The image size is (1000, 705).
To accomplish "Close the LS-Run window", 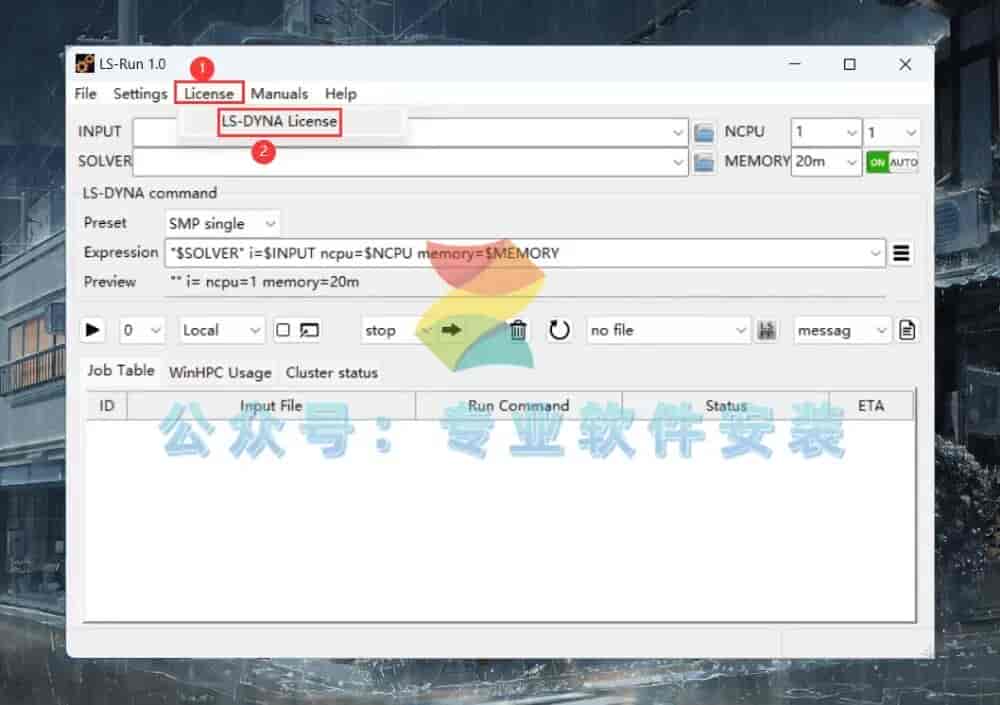I will [x=905, y=64].
